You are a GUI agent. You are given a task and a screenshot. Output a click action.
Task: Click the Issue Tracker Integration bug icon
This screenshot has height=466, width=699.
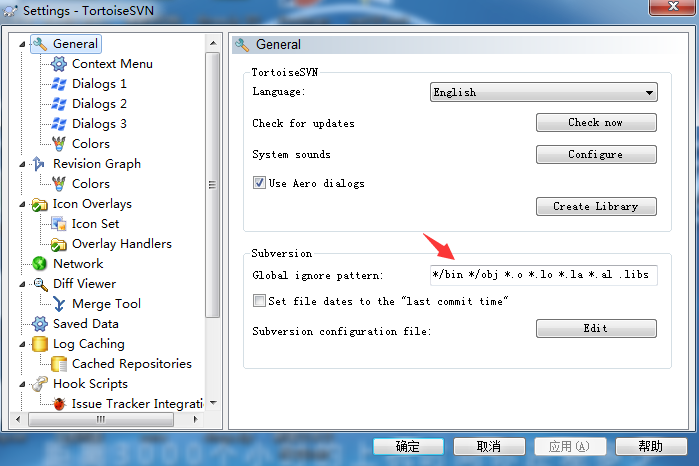click(59, 404)
